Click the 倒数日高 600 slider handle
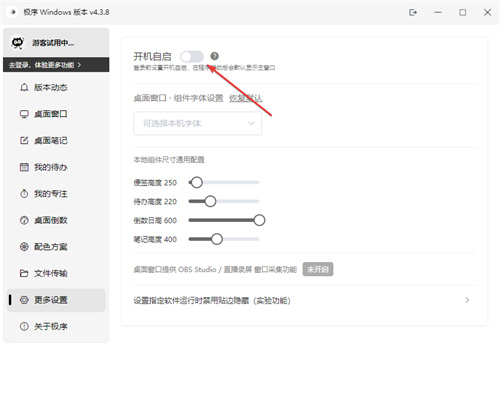 [x=259, y=220]
